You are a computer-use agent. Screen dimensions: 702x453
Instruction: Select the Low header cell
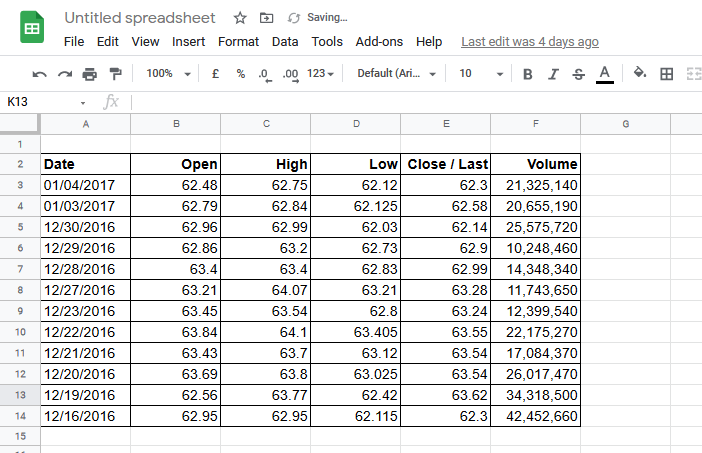tap(355, 164)
